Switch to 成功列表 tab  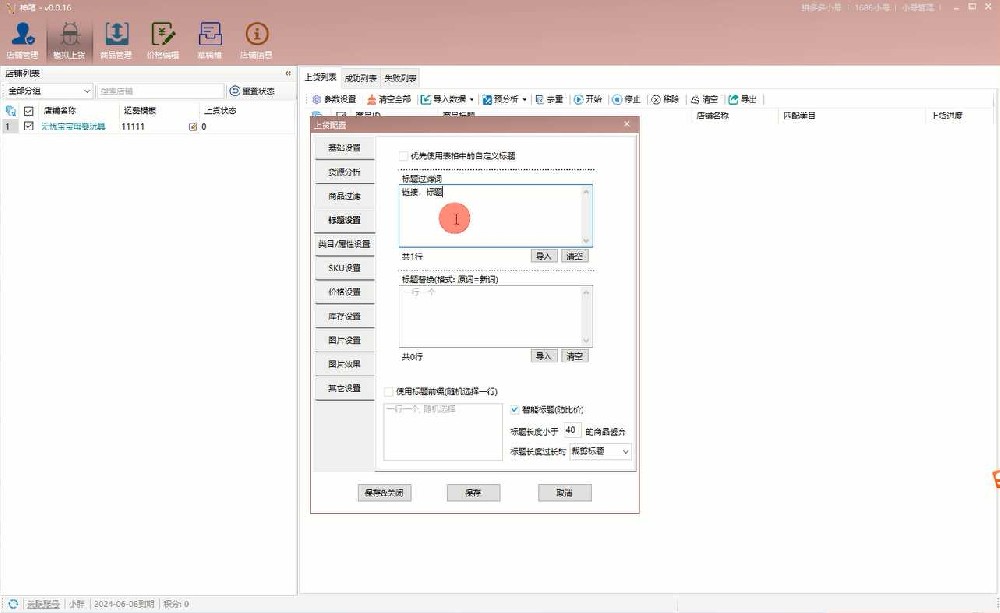[360, 78]
